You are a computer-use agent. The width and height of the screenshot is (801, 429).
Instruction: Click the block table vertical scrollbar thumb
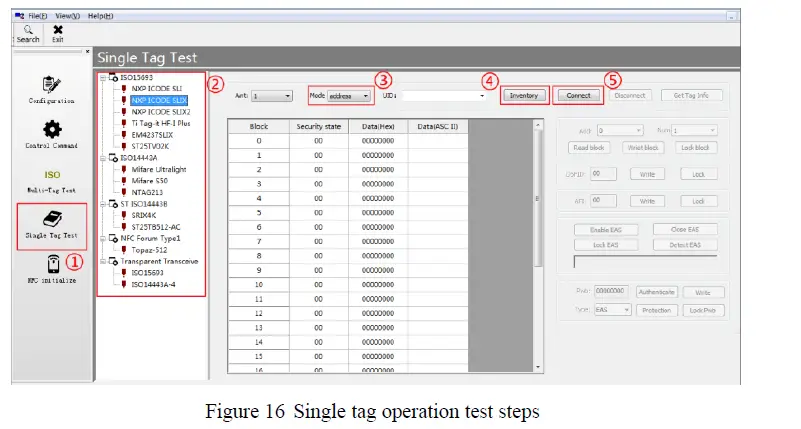pyautogui.click(x=537, y=198)
